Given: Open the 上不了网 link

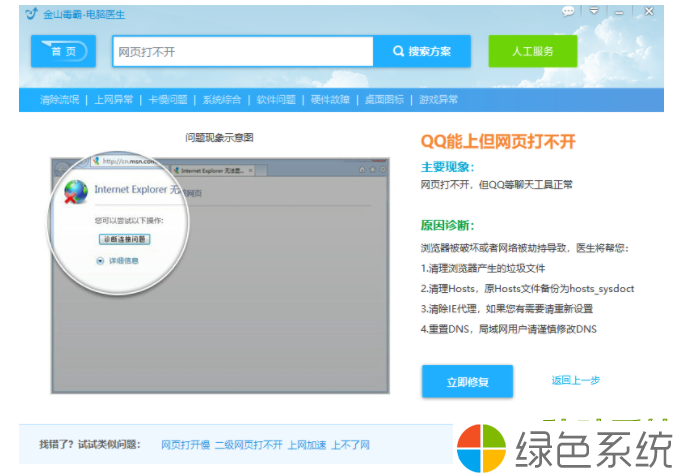Looking at the screenshot, I should (350, 445).
